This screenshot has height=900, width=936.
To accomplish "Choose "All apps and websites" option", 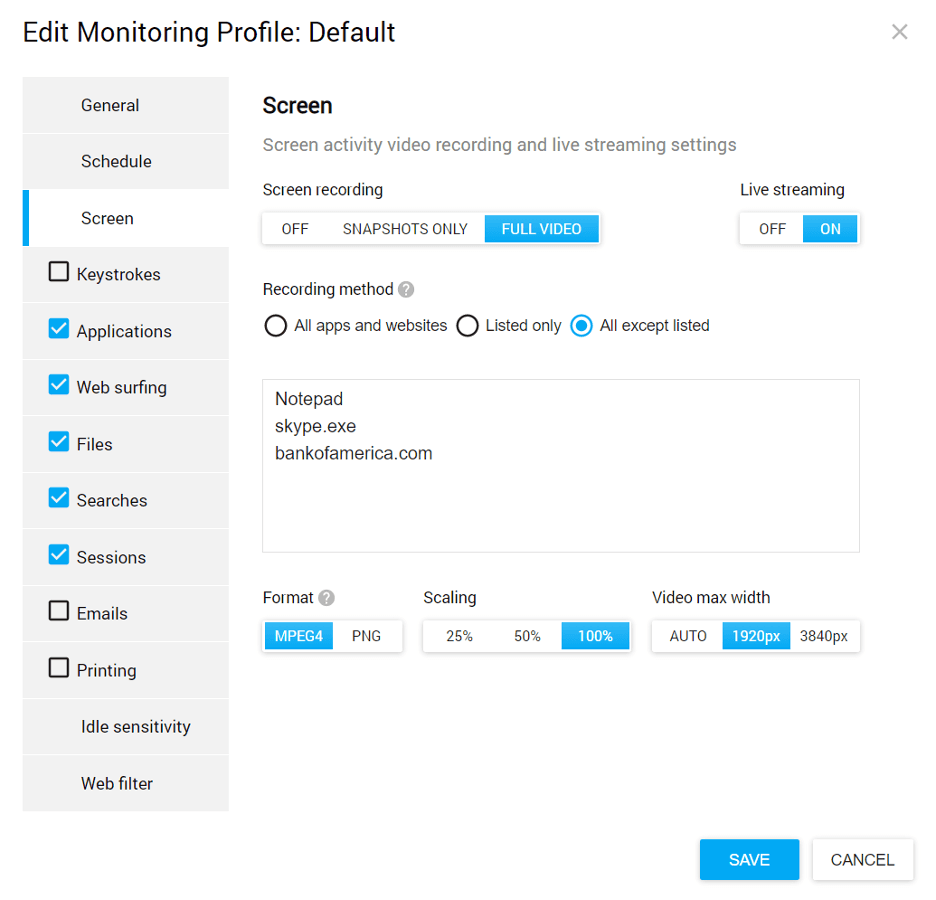I will (275, 325).
